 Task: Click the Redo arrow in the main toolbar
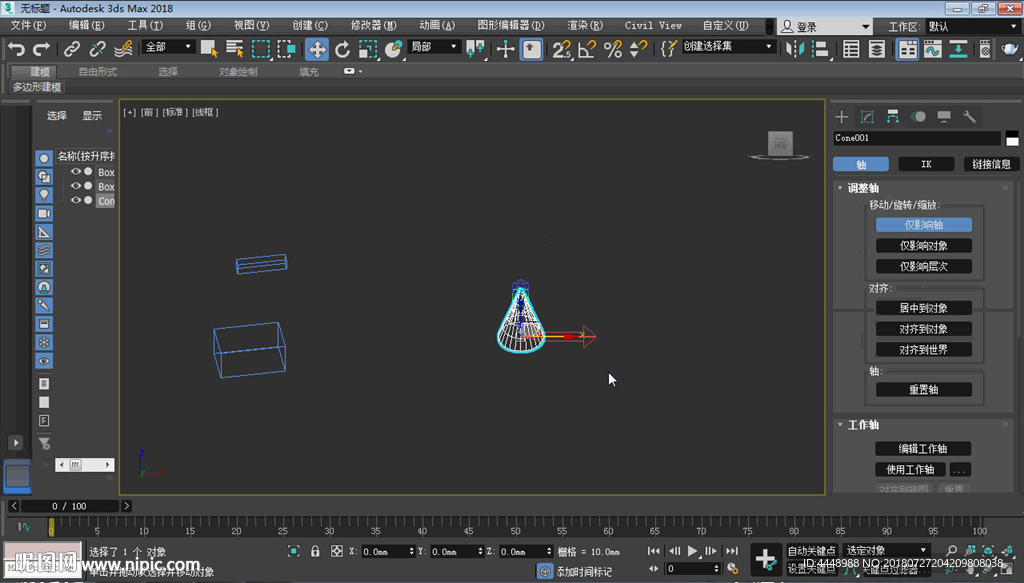pyautogui.click(x=41, y=49)
